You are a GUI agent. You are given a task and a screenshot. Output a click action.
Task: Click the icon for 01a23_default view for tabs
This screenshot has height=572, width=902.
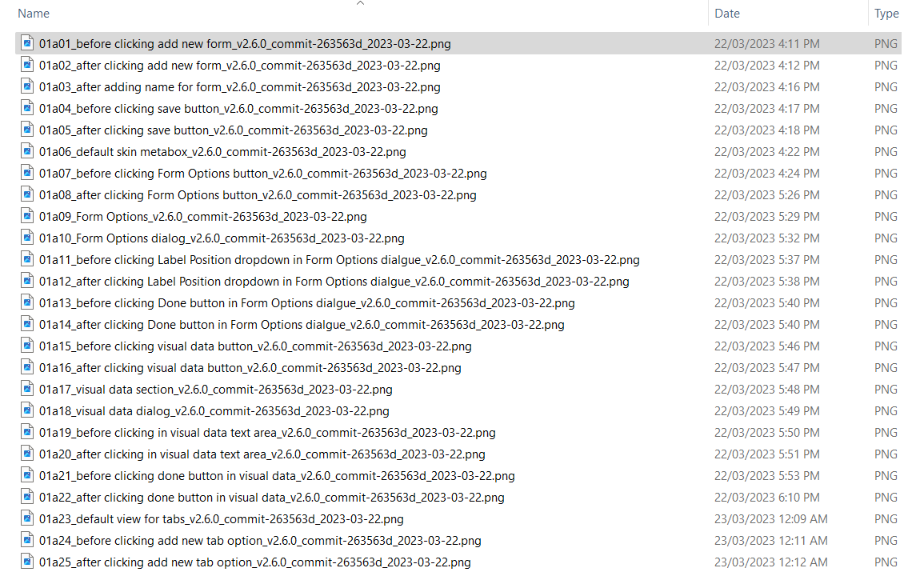point(28,519)
